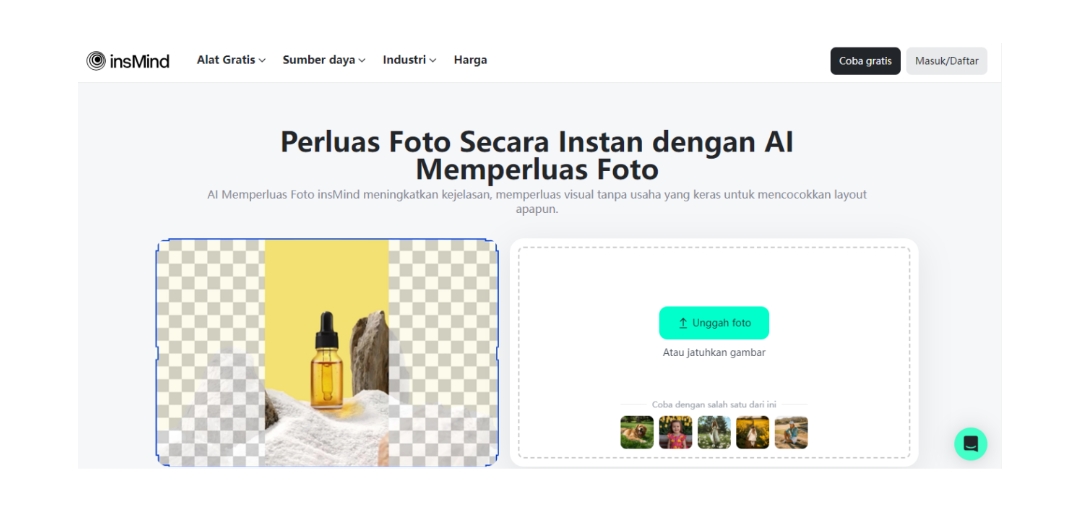Click the upload arrow icon on Unggah foto
Image resolution: width=1080 pixels, height=526 pixels.
coord(683,323)
